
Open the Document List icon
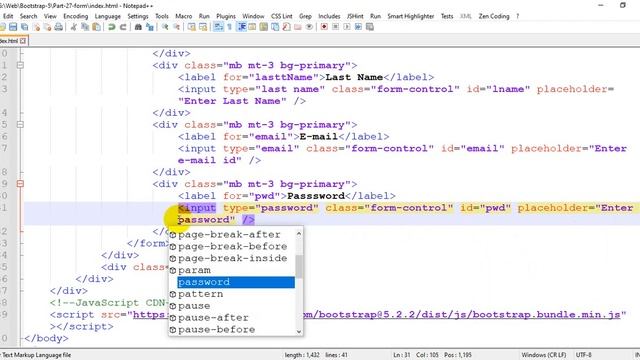click(x=275, y=27)
